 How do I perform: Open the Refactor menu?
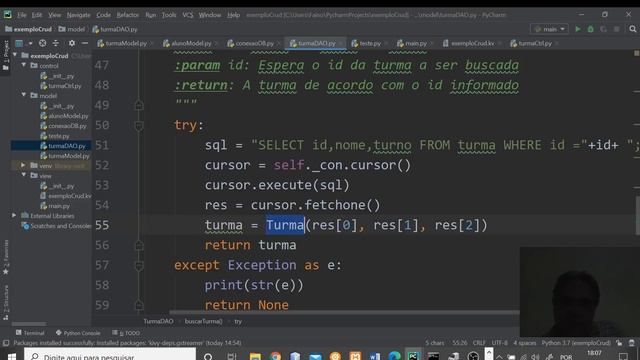128,15
